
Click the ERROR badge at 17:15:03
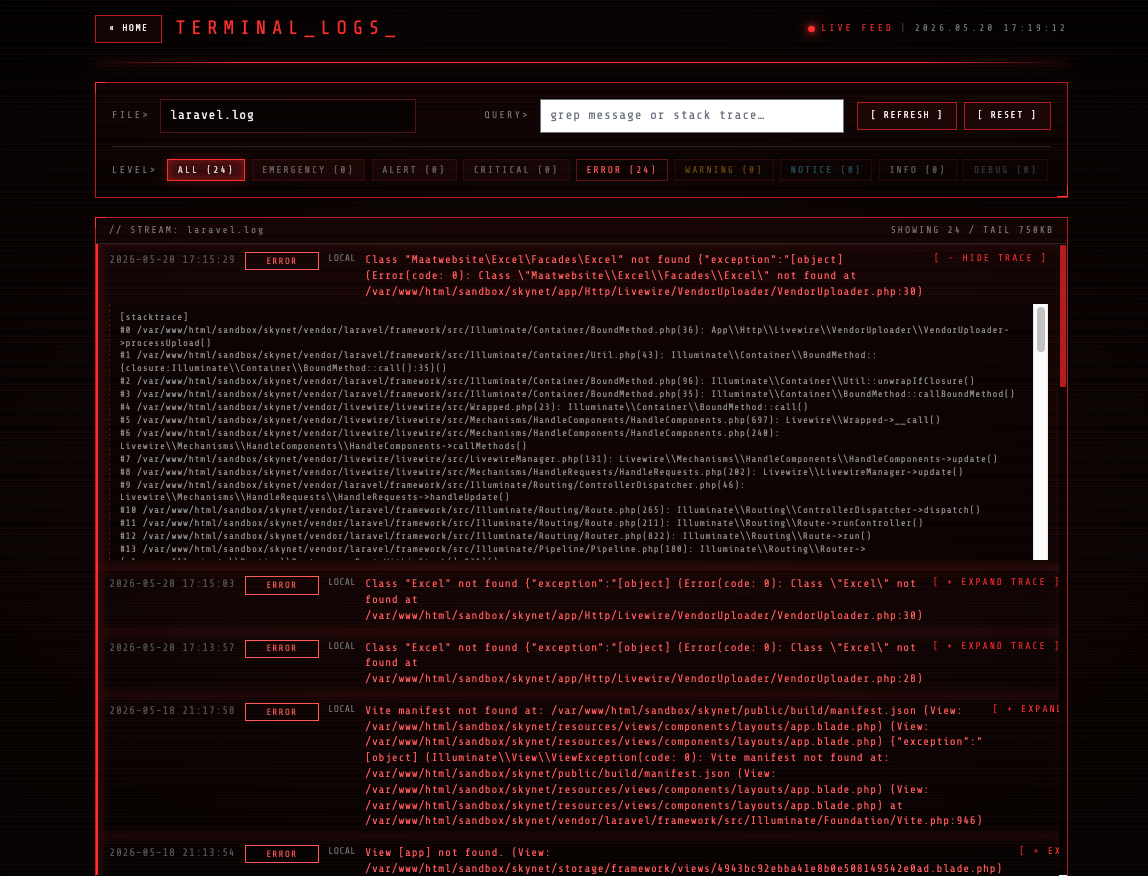pyautogui.click(x=282, y=586)
